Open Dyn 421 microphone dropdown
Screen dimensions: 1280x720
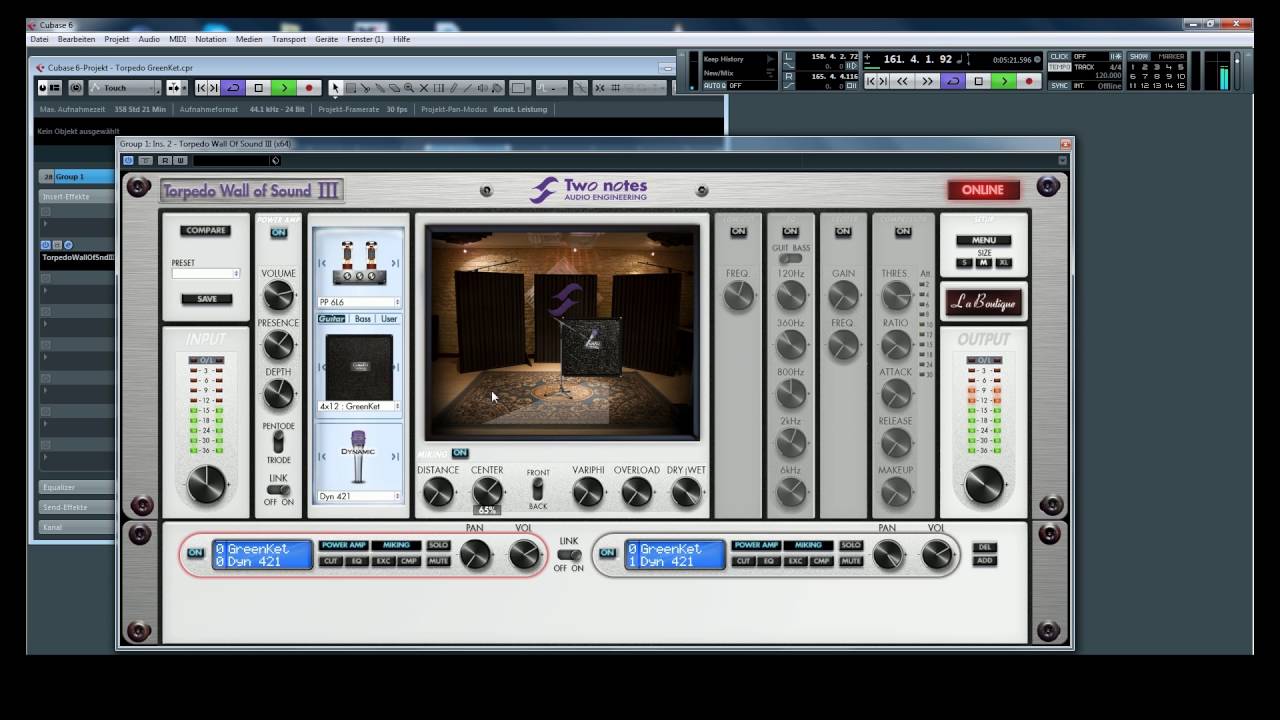(359, 496)
